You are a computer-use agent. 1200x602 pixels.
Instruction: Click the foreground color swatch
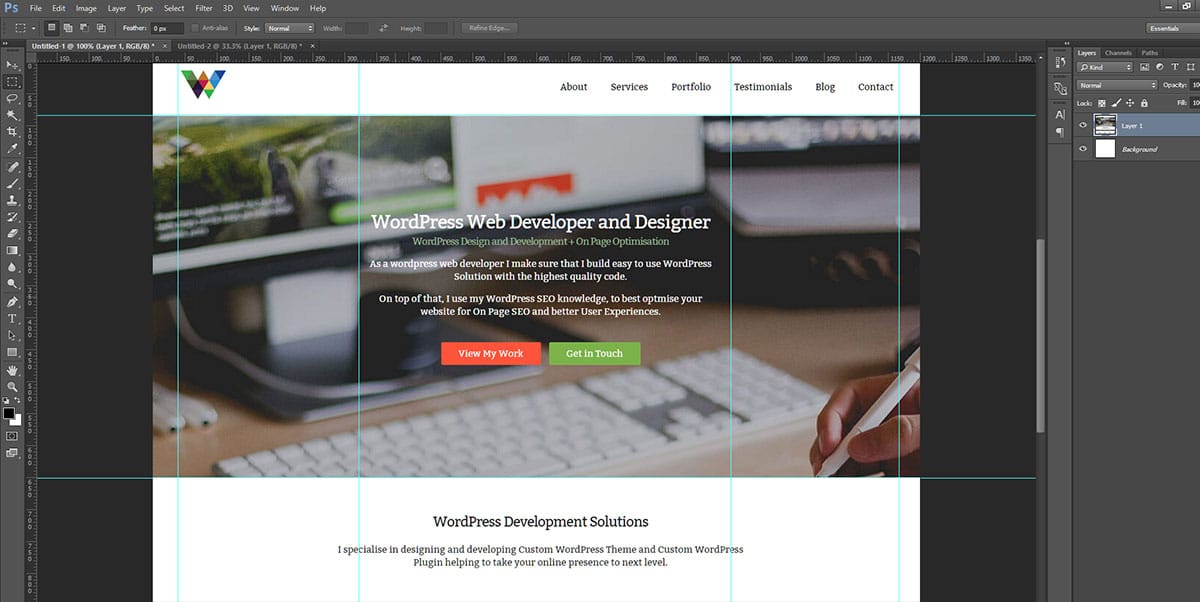coord(9,412)
